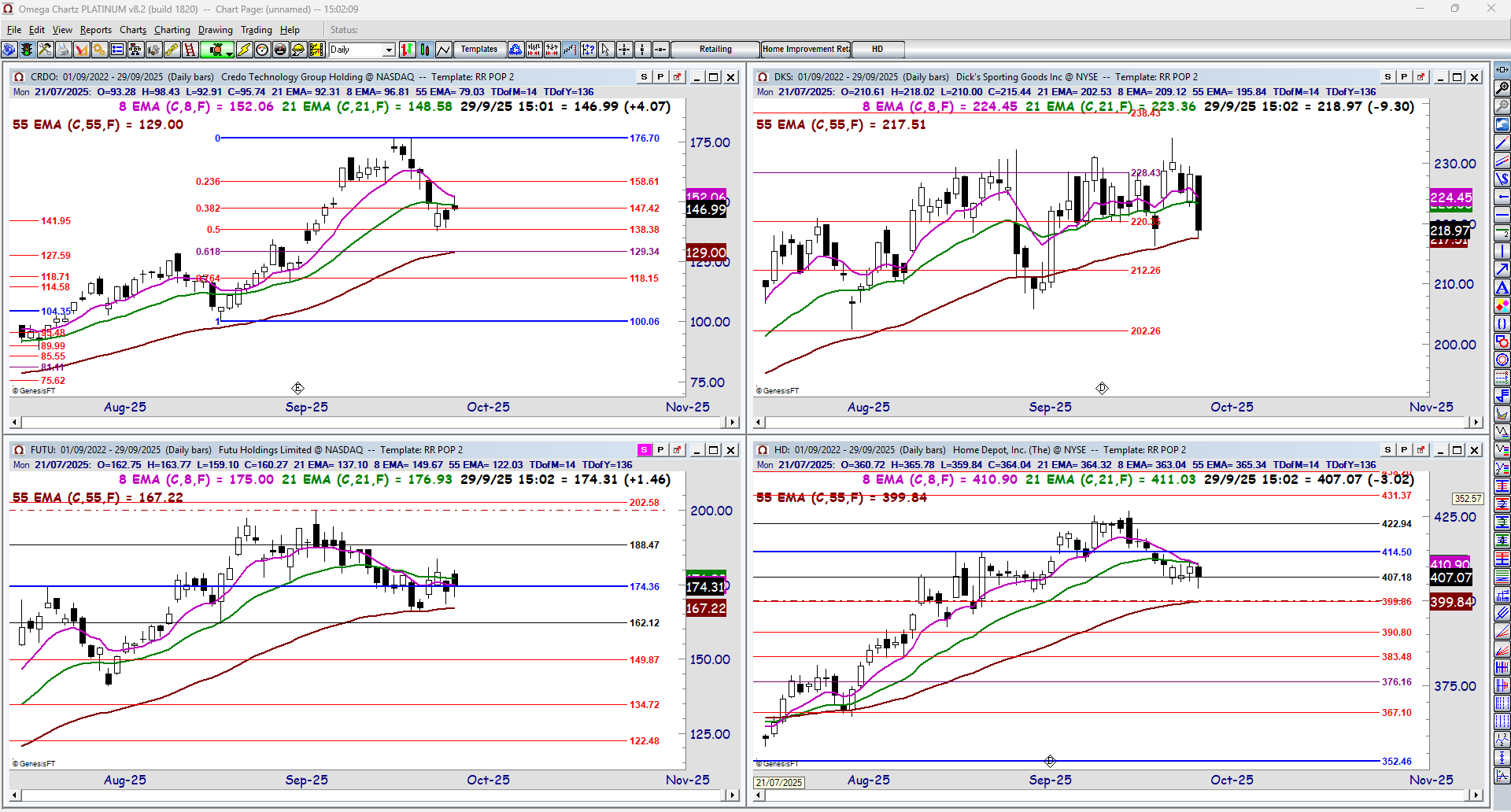Click the pop-out icon on HD chart
This screenshot has width=1511, height=812.
1420,450
